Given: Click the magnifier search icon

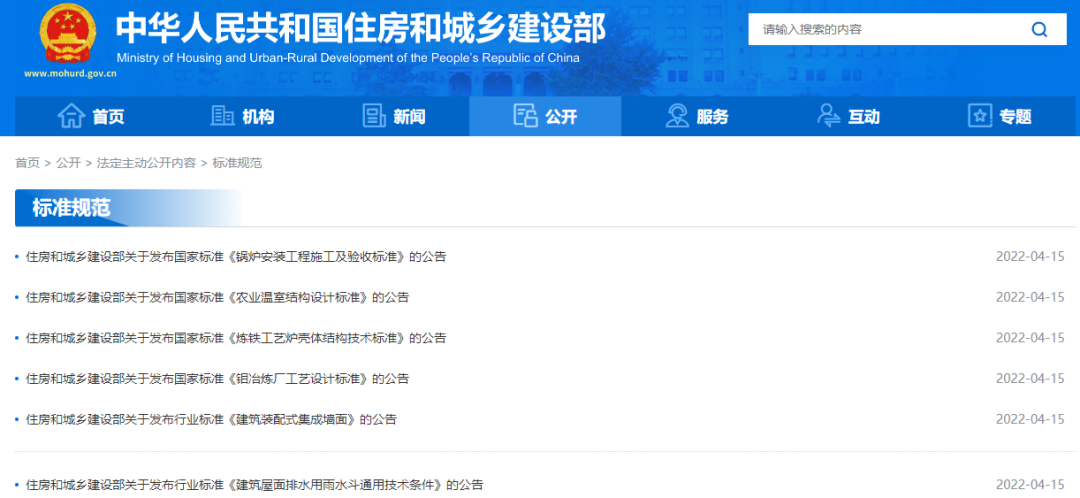Looking at the screenshot, I should click(x=1039, y=30).
